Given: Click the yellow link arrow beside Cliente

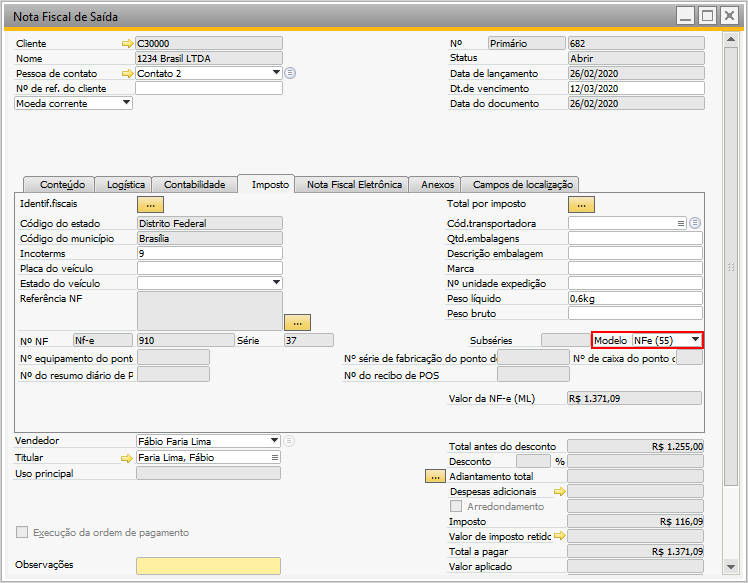Looking at the screenshot, I should [x=127, y=43].
